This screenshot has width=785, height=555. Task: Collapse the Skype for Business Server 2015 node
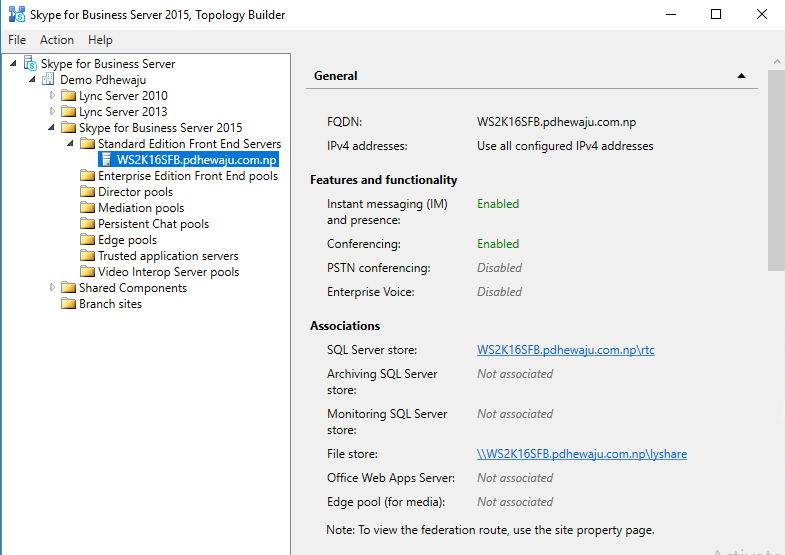point(52,127)
